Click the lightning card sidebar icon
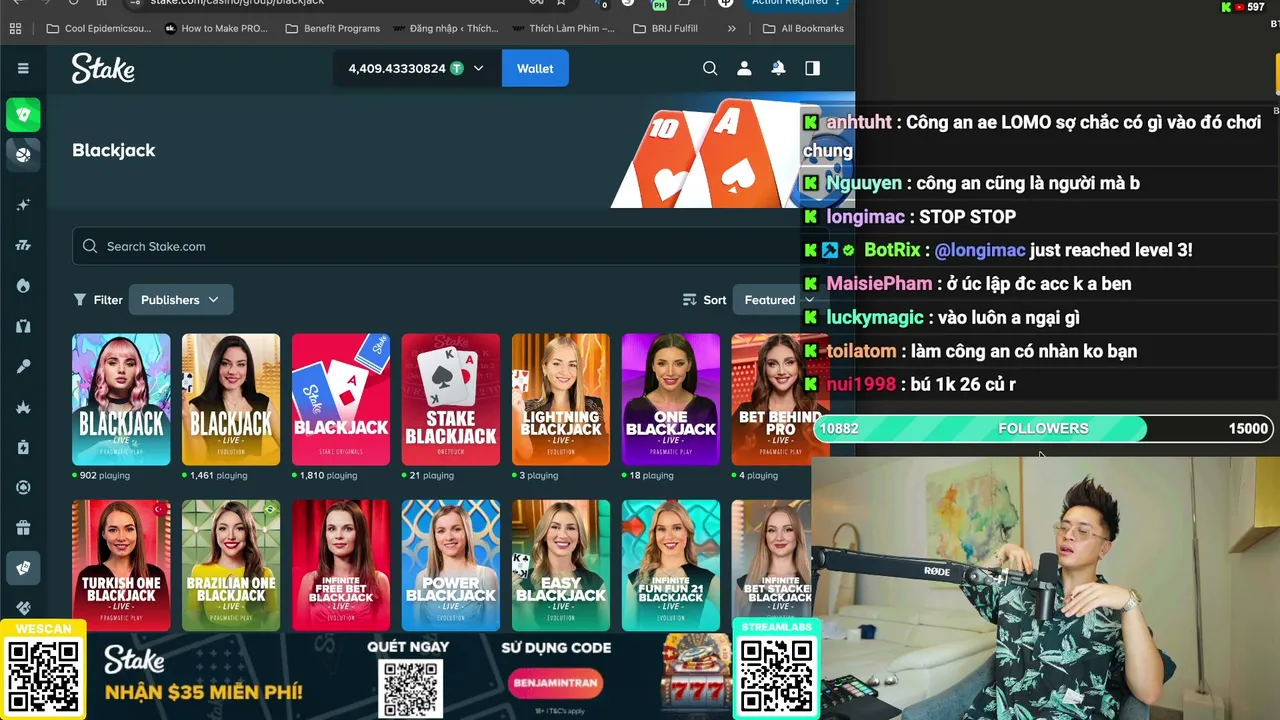This screenshot has width=1280, height=720. tap(23, 447)
